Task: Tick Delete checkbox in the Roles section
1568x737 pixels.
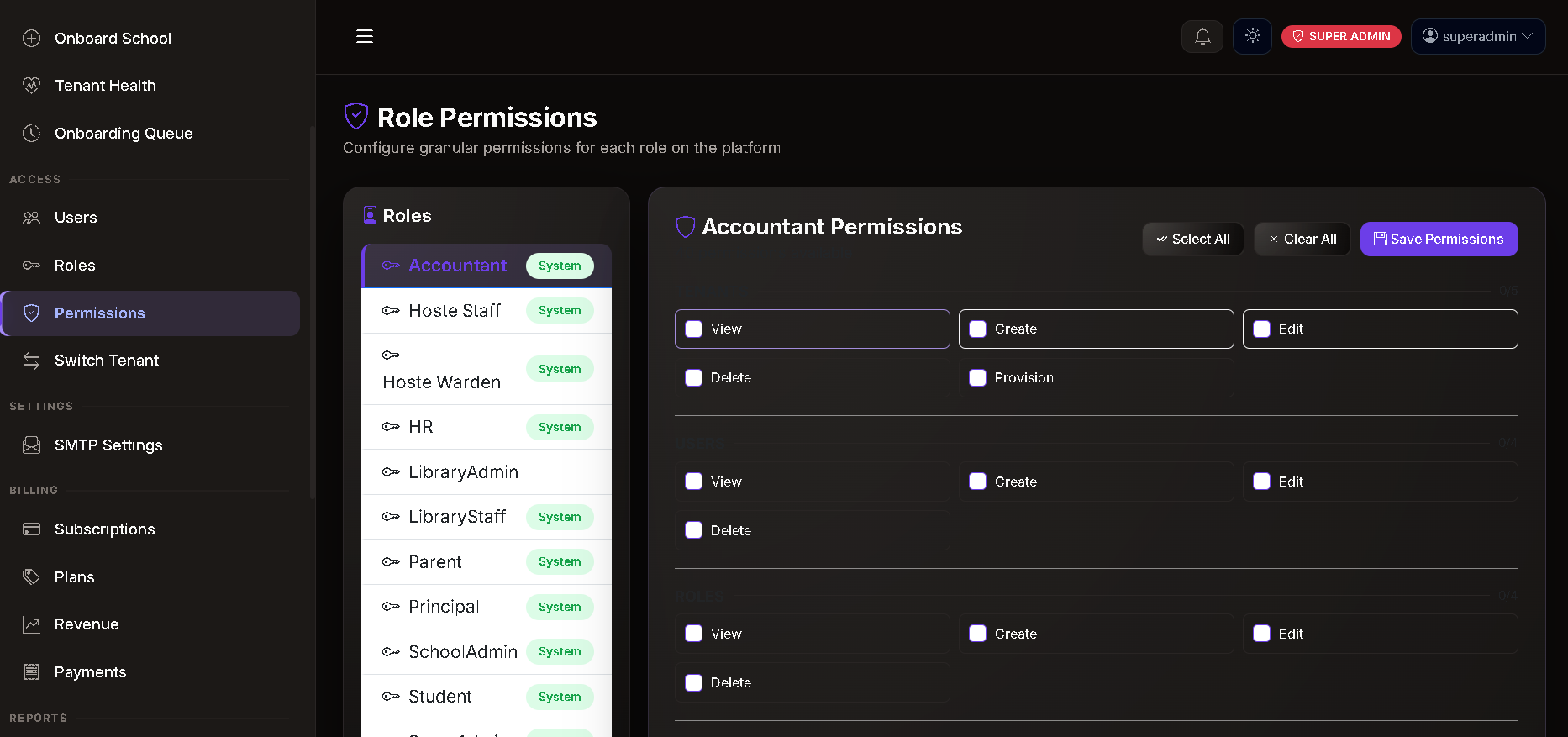Action: coord(693,683)
